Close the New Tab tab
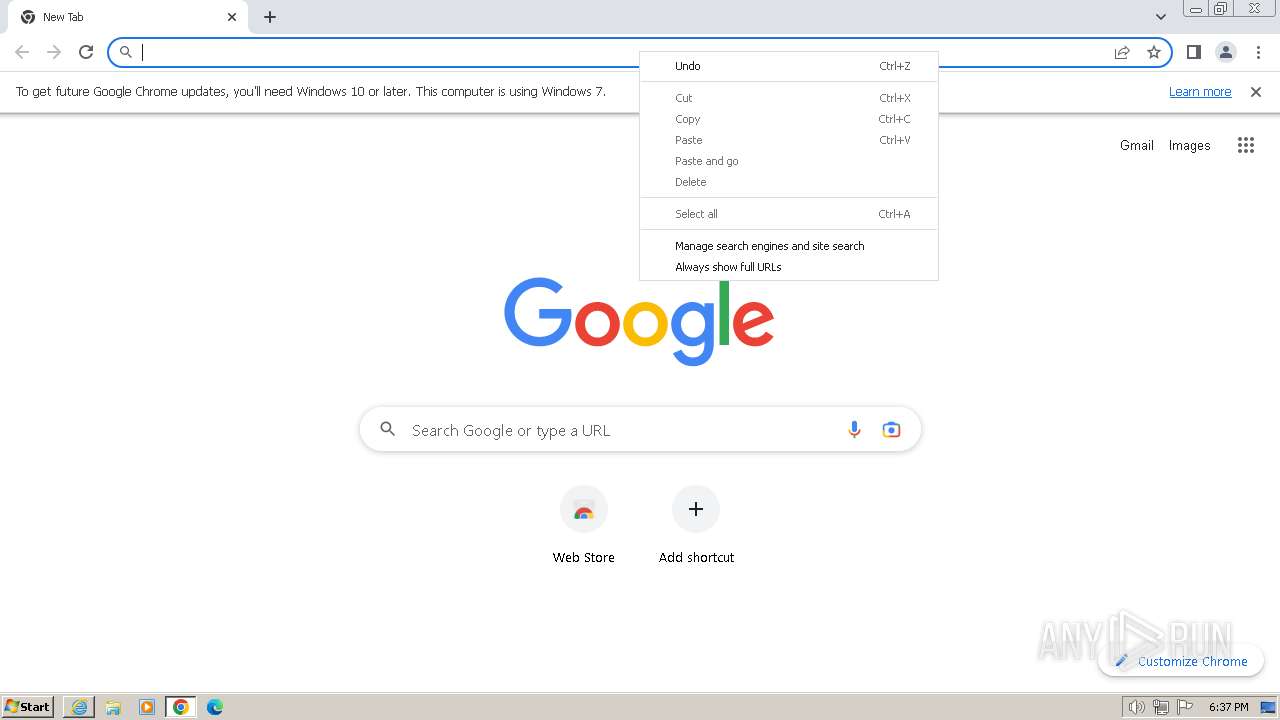Image resolution: width=1280 pixels, height=720 pixels. 232,17
